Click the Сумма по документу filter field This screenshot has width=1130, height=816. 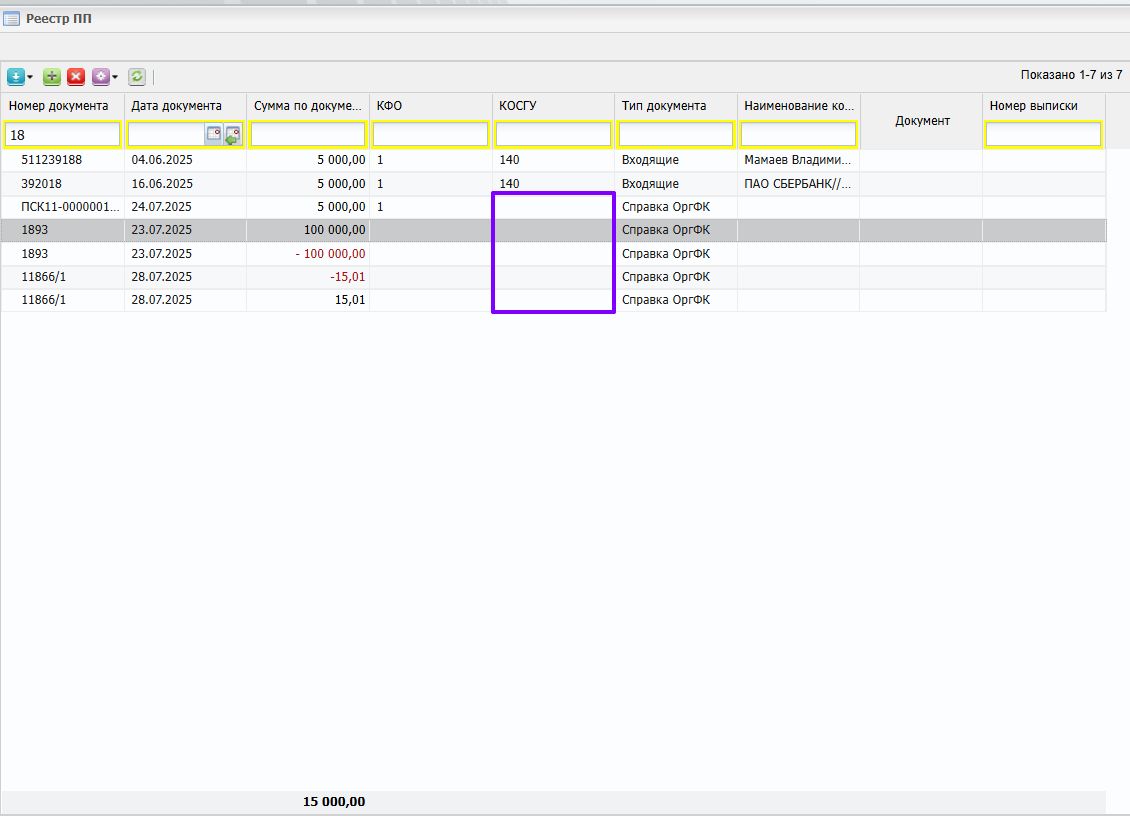click(308, 135)
